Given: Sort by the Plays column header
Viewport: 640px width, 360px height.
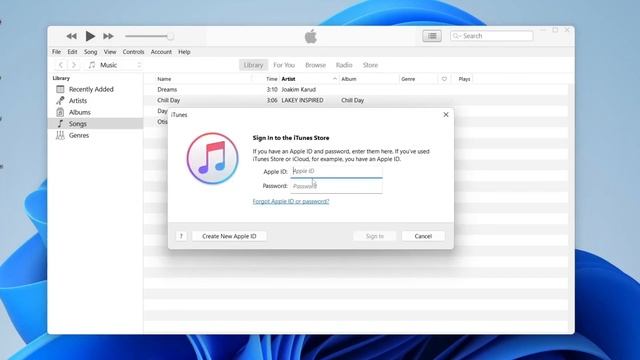Looking at the screenshot, I should [464, 79].
